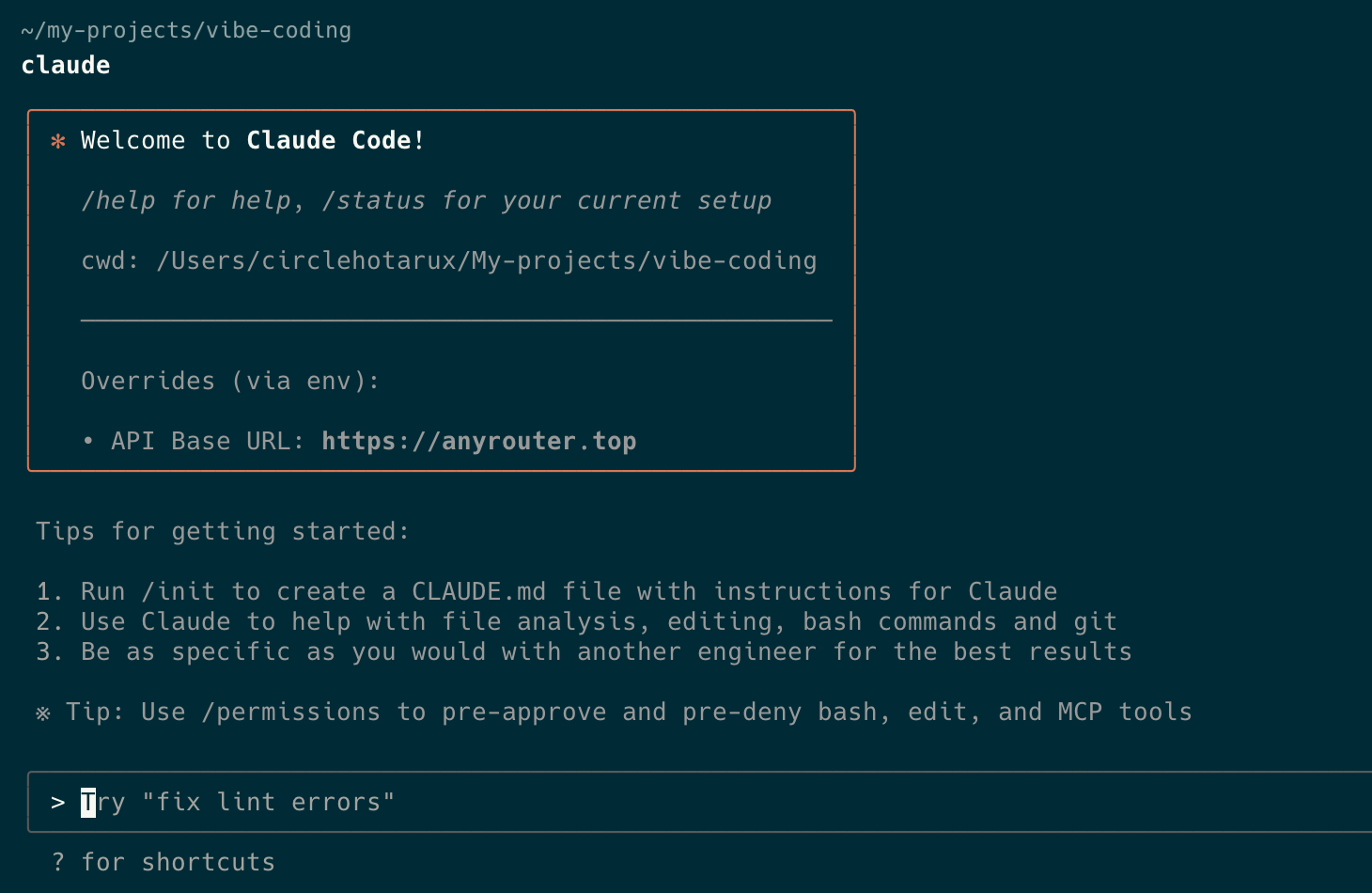The width and height of the screenshot is (1372, 893).
Task: Focus the prompt input field
Action: (x=699, y=802)
